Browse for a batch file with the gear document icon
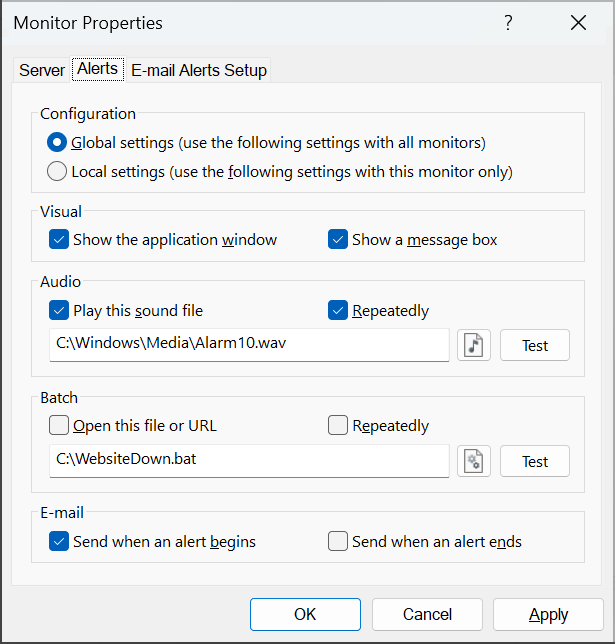 474,461
